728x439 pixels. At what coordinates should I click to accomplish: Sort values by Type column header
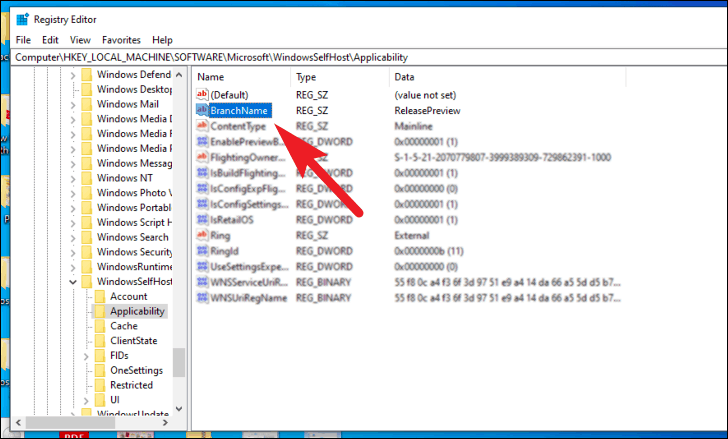point(340,77)
